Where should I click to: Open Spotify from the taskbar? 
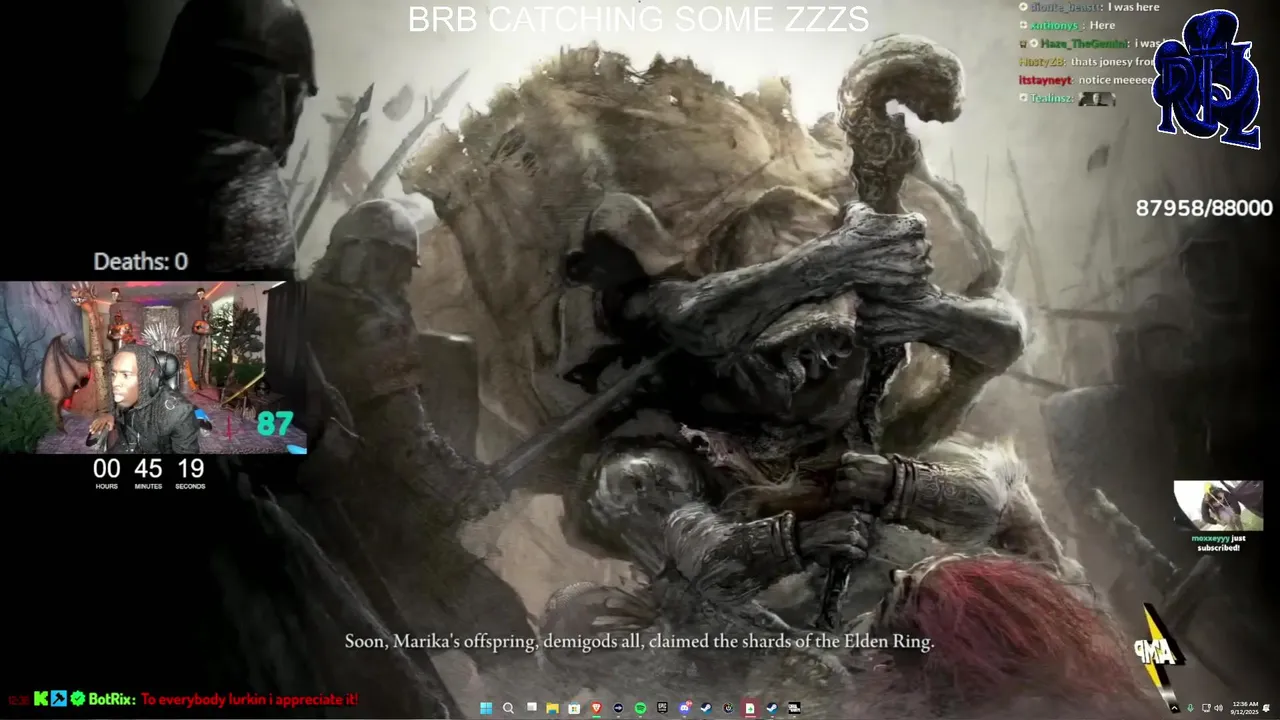pyautogui.click(x=640, y=708)
